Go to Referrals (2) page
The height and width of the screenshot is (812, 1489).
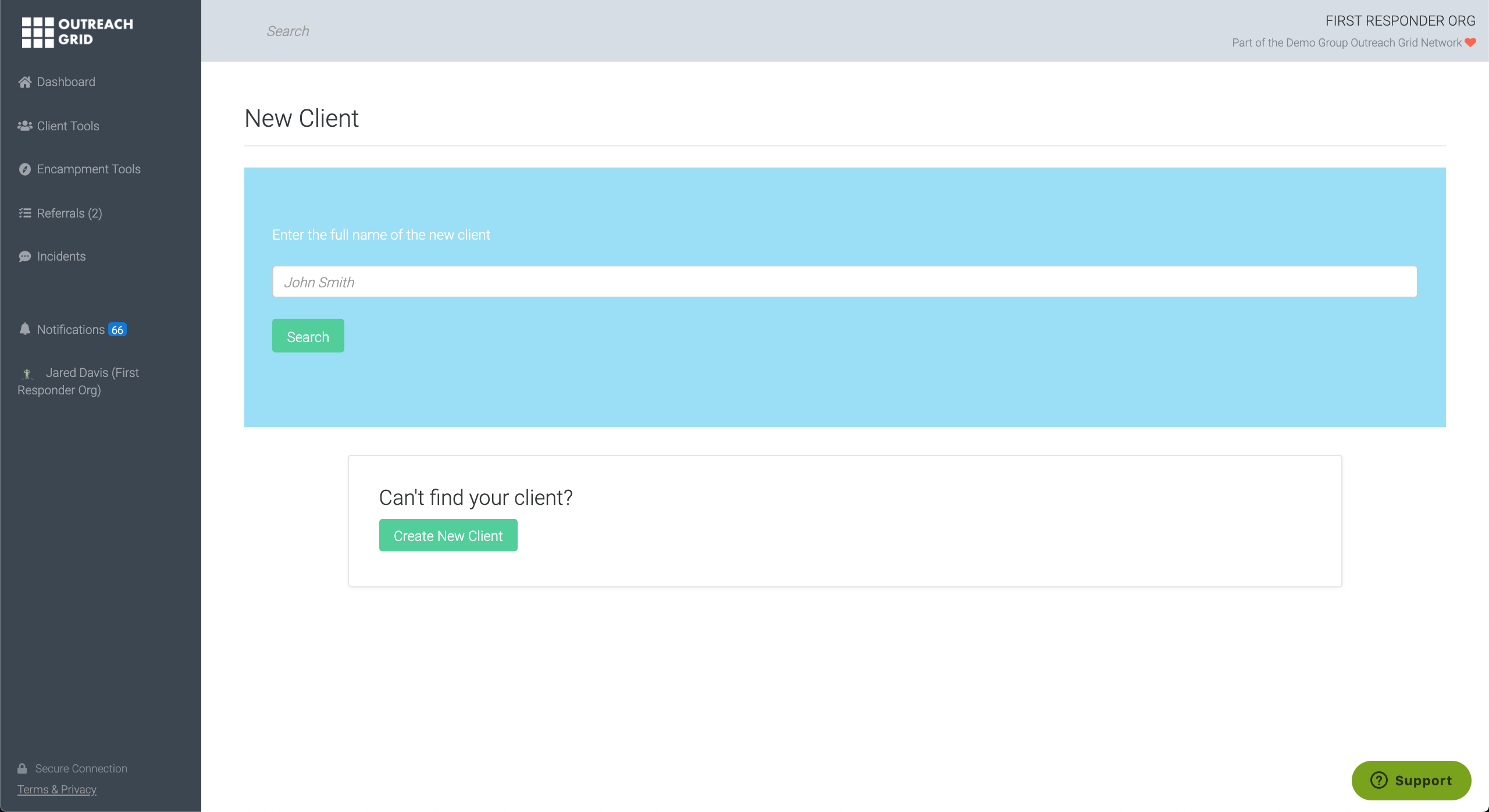pyautogui.click(x=70, y=213)
